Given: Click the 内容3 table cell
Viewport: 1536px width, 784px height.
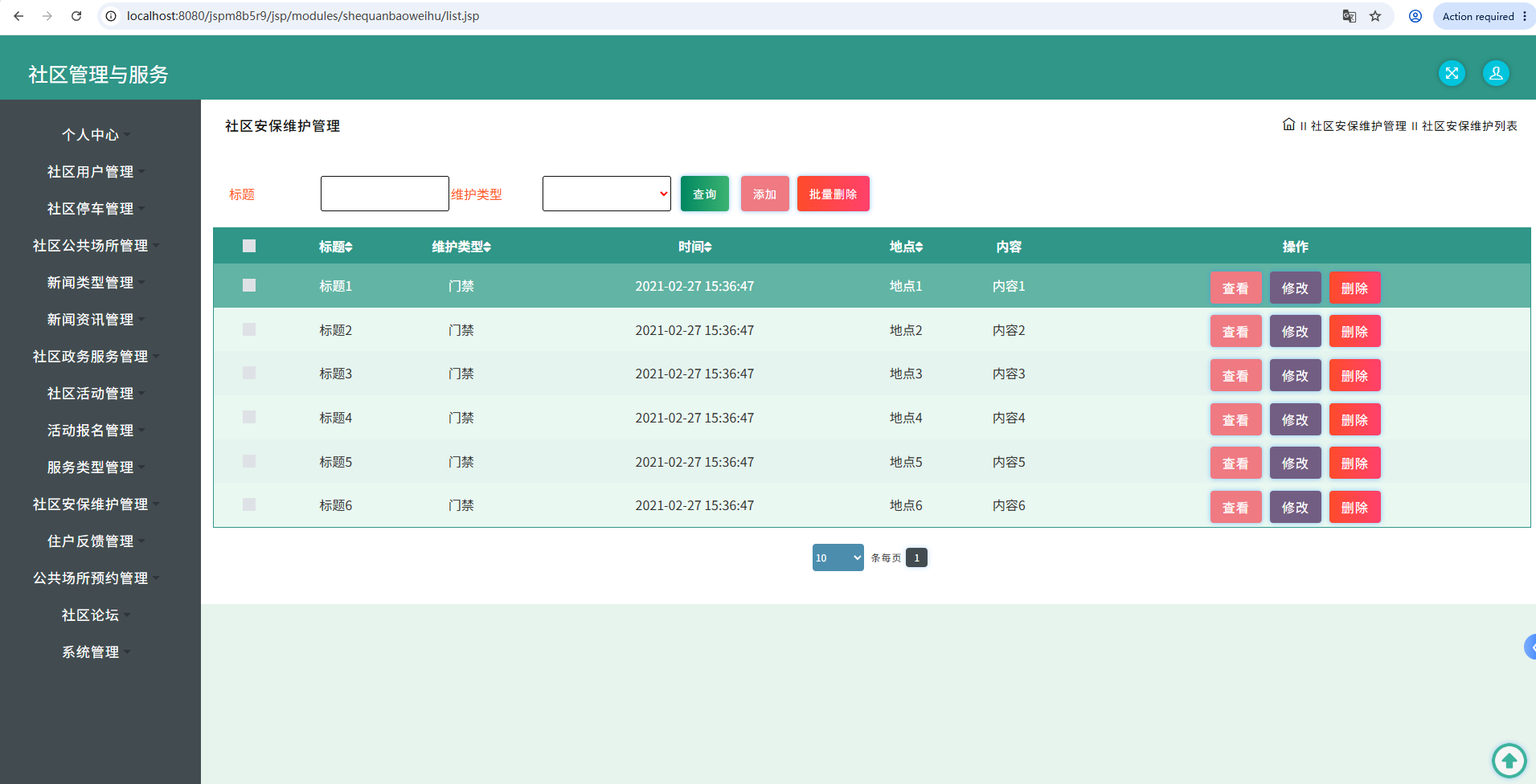Looking at the screenshot, I should point(1009,374).
